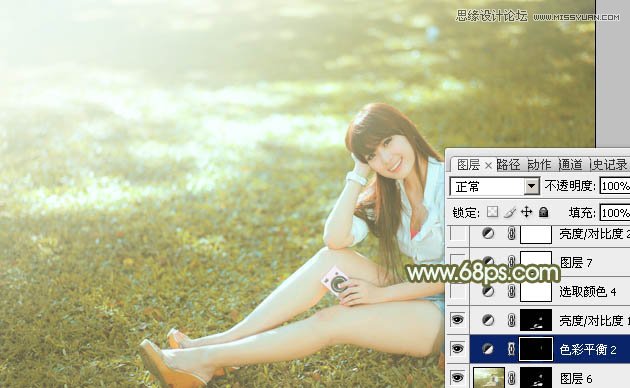Select the 图层 7 mask thumbnail
The height and width of the screenshot is (388, 630).
click(536, 261)
